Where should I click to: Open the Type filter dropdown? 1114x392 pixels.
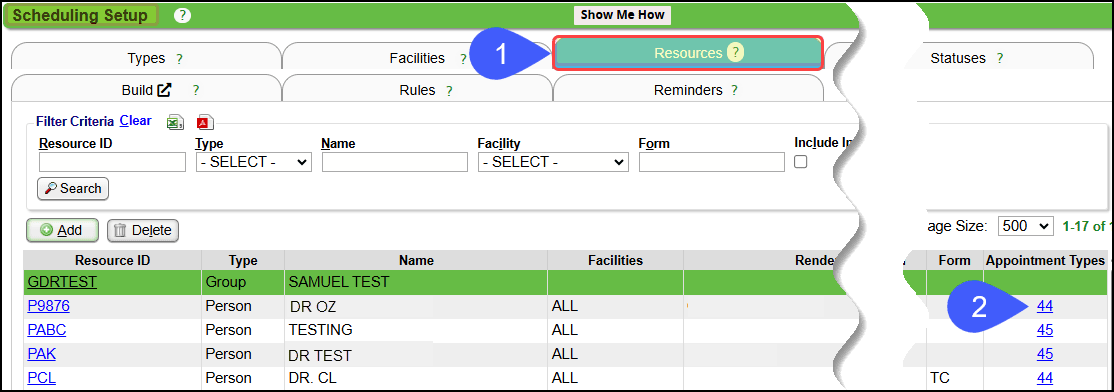pyautogui.click(x=254, y=162)
